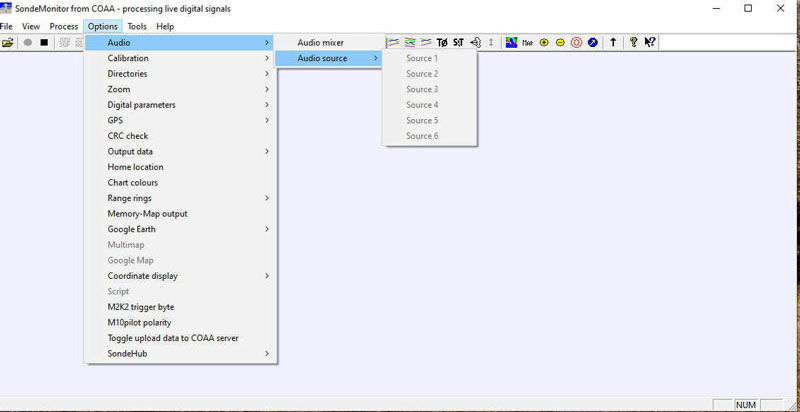Image resolution: width=800 pixels, height=412 pixels.
Task: Expand the Google Earth submenu
Action: point(180,229)
